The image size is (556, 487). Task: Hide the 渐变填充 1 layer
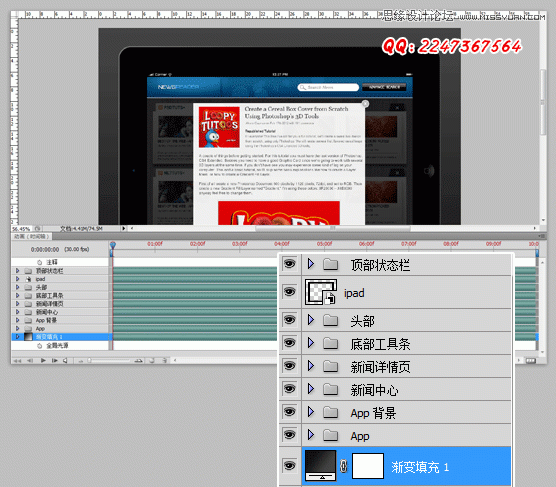pos(290,465)
